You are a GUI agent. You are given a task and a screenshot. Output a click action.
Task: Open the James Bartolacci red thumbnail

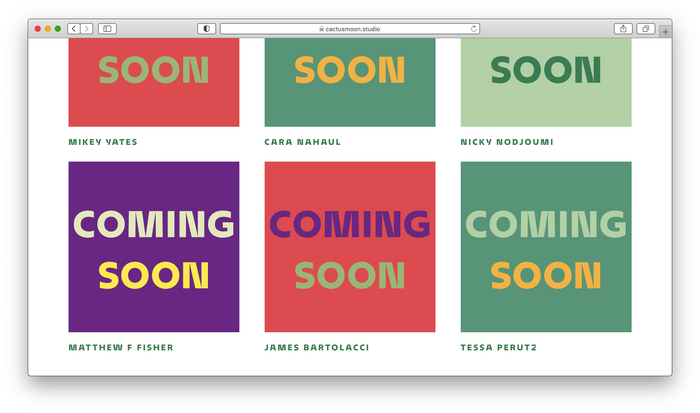pos(350,247)
